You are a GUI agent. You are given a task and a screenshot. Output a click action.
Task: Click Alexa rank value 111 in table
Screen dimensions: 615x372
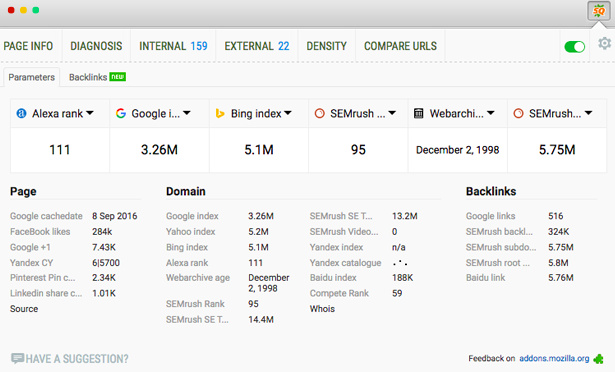60,150
